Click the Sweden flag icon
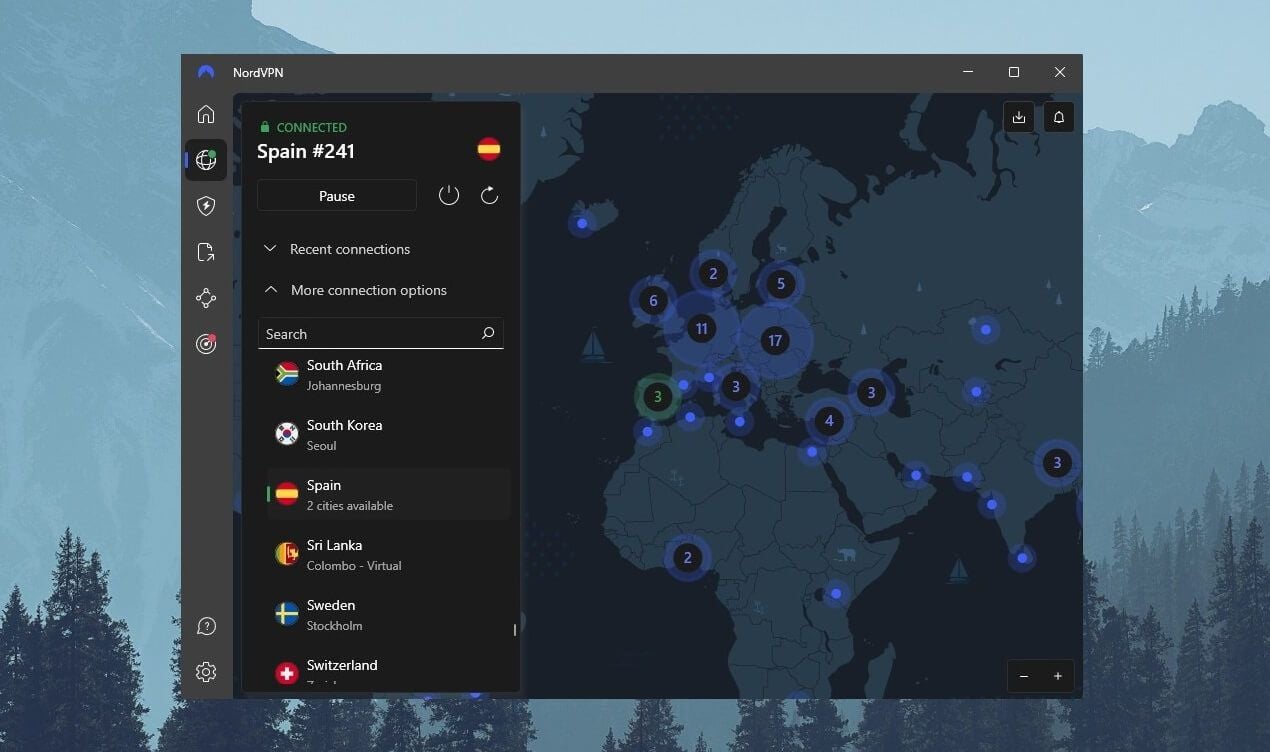Image resolution: width=1270 pixels, height=752 pixels. tap(287, 614)
